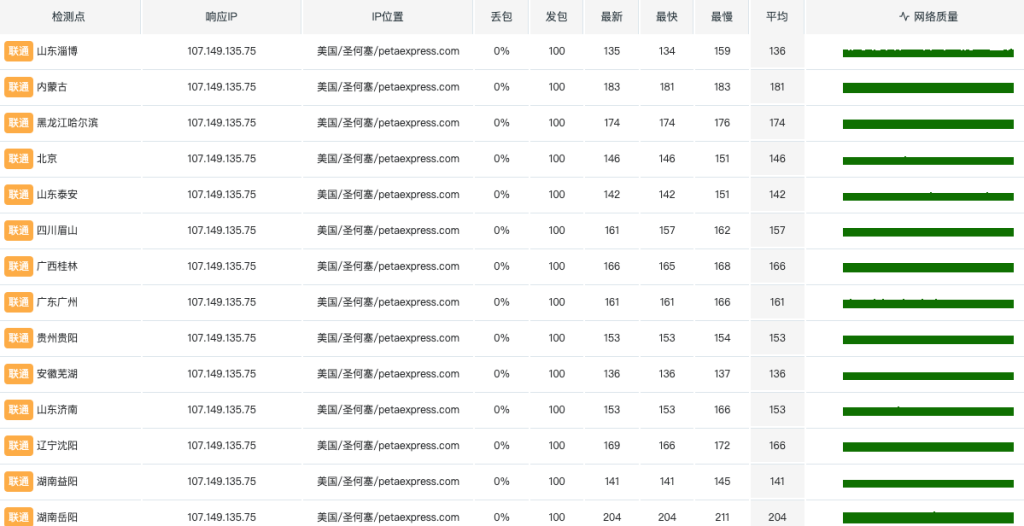Screen dimensions: 1024x526
Task: Click the IP location text for 山东泰安
Action: click(388, 195)
